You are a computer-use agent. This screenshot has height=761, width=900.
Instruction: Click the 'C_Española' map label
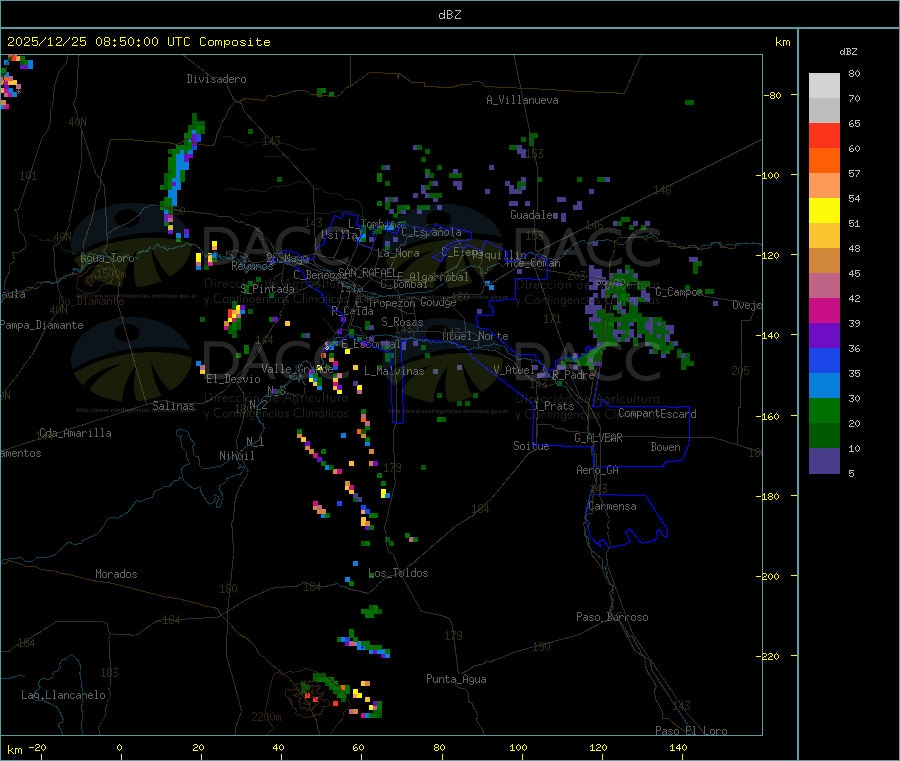(431, 232)
